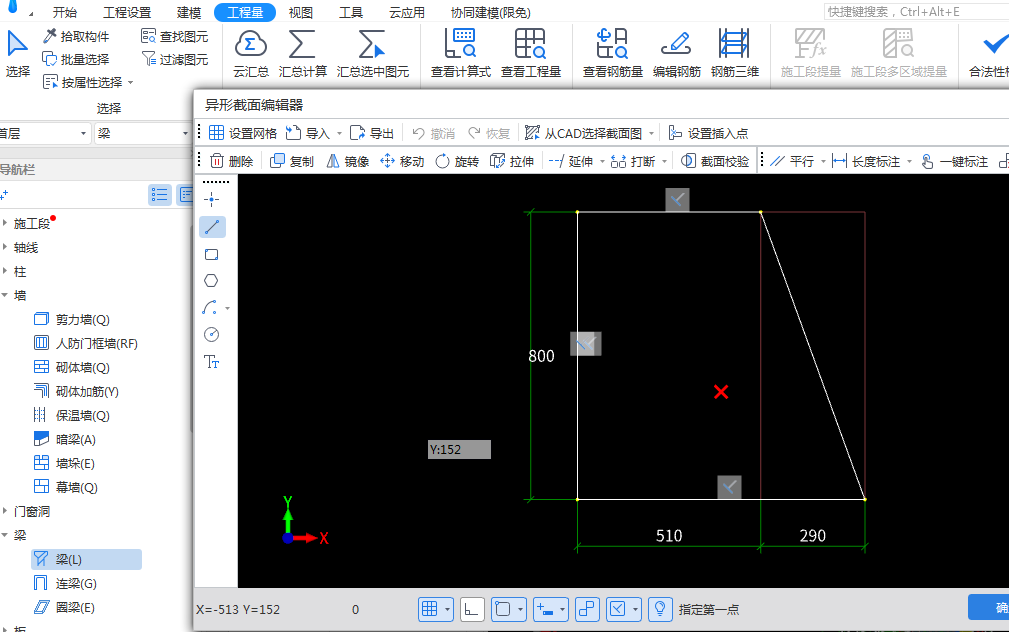Toggle the overlapping squares status button
1009x632 pixels.
pos(588,609)
